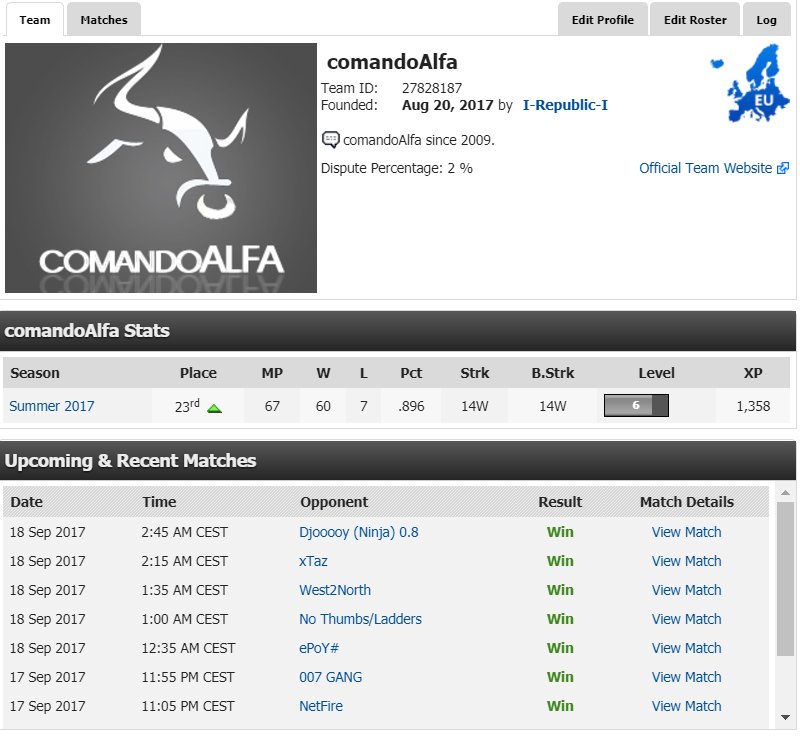Click the external link icon beside Official Team Website
Viewport: 800px width, 739px height.
pos(783,168)
